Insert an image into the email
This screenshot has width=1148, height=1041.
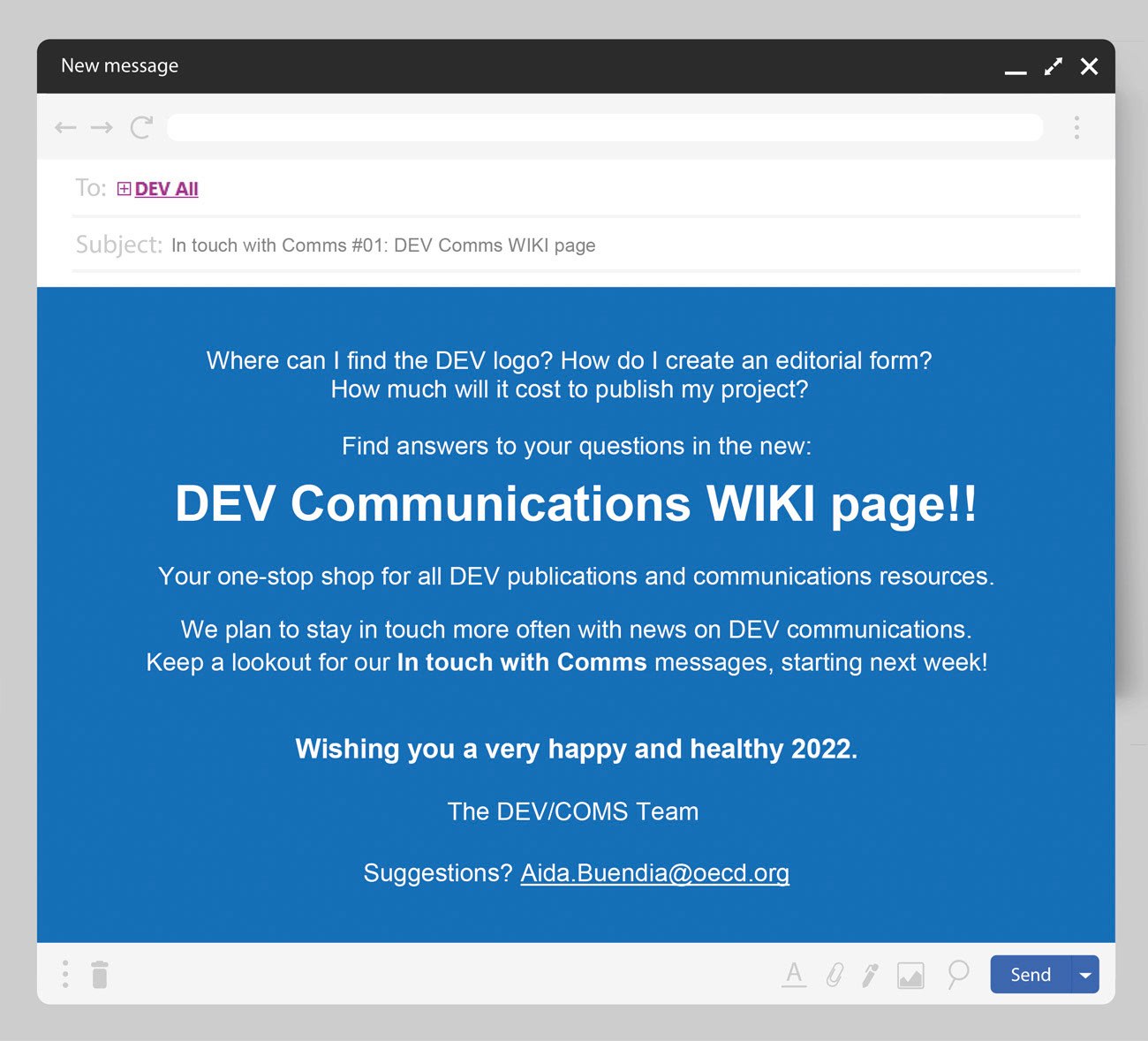pos(910,974)
